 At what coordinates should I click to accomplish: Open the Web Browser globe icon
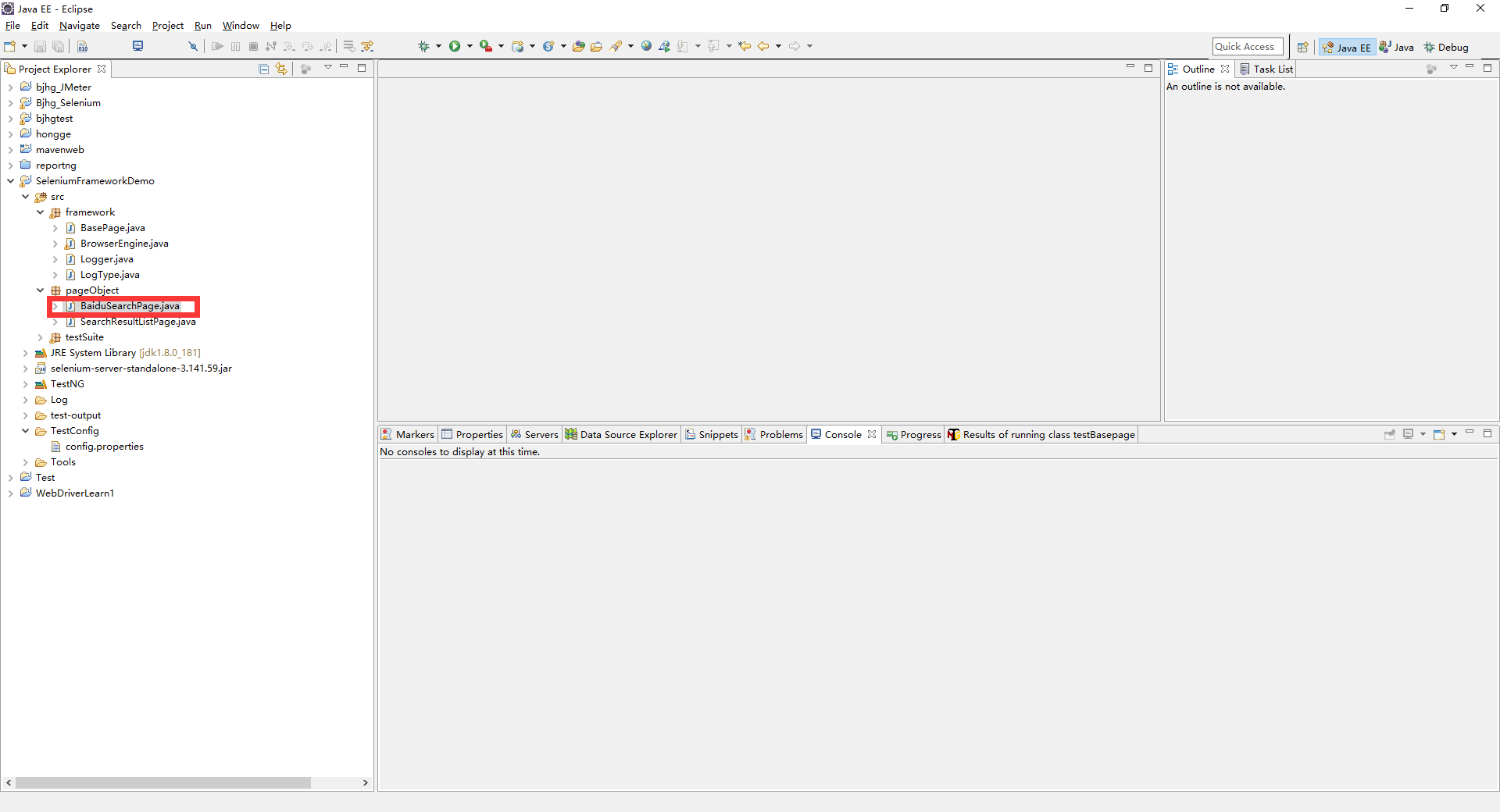pos(646,47)
